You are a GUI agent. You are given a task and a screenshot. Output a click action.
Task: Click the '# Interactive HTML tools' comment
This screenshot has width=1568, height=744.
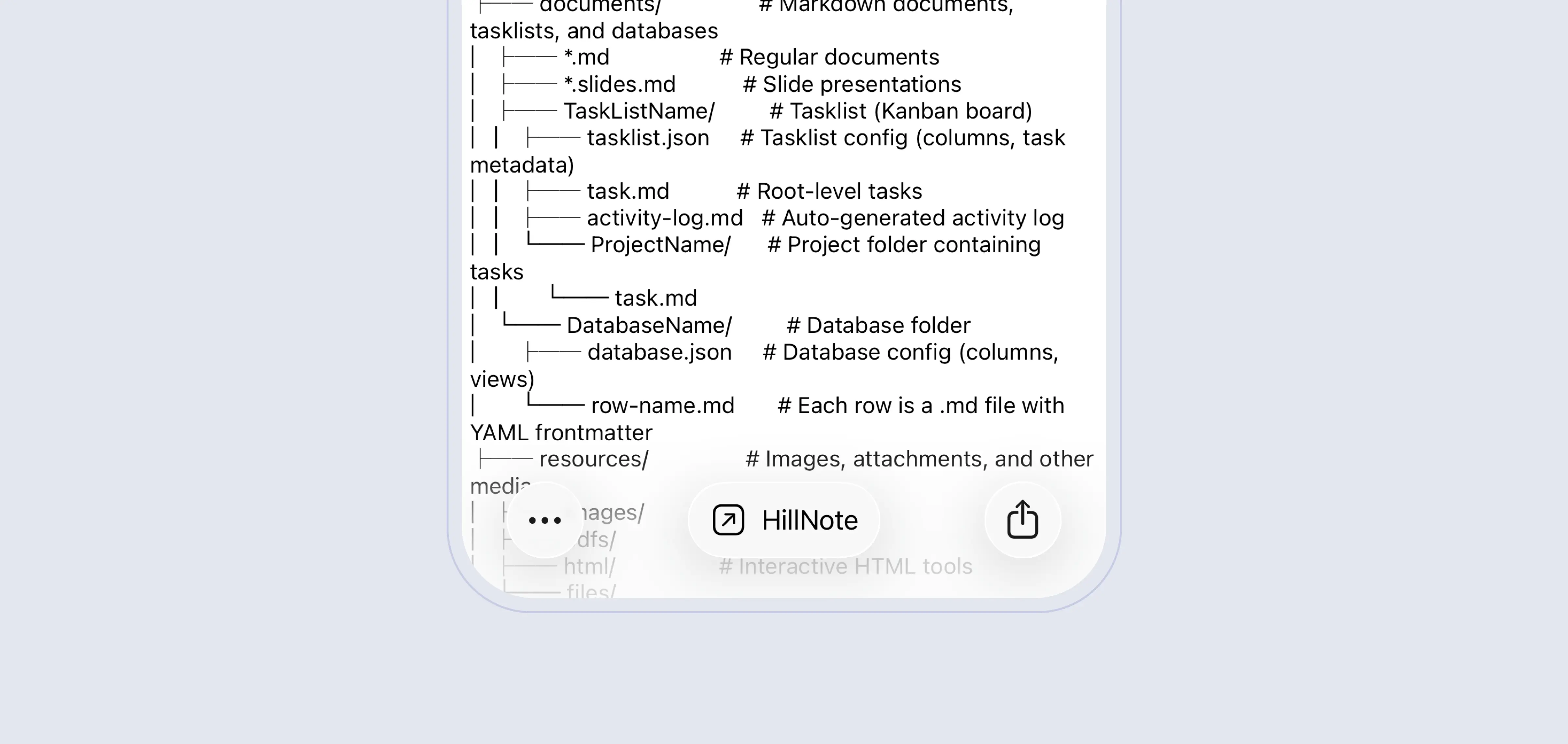click(845, 566)
